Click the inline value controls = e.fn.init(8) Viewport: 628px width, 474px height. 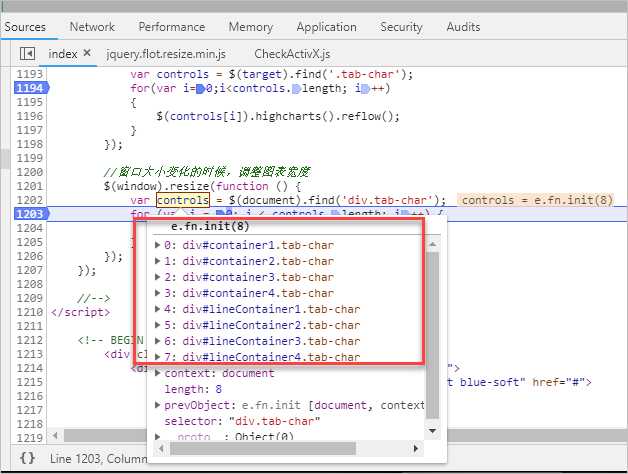click(x=537, y=200)
